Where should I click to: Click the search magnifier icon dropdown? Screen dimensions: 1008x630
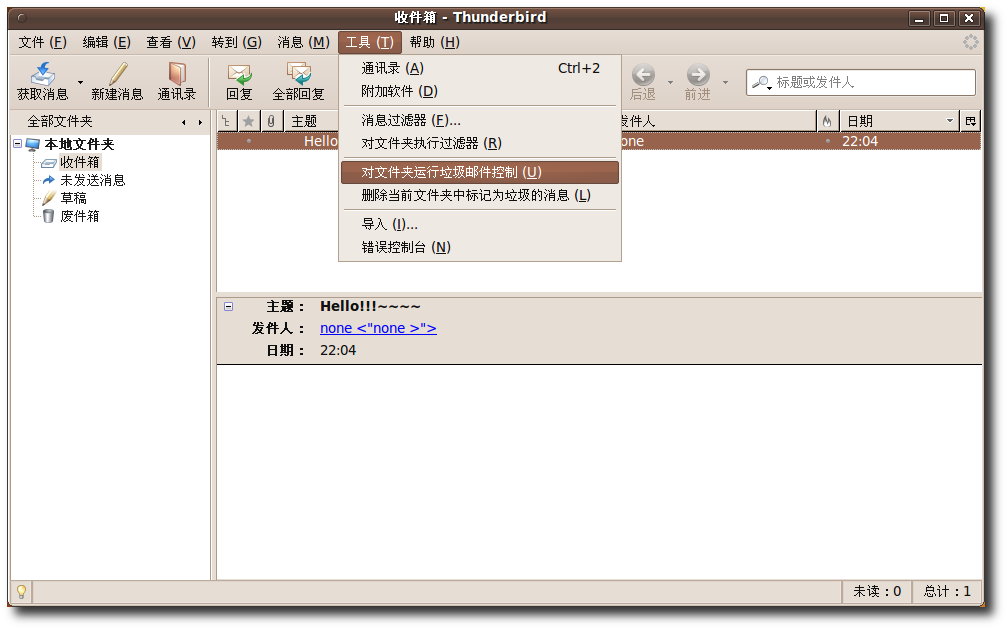[762, 82]
